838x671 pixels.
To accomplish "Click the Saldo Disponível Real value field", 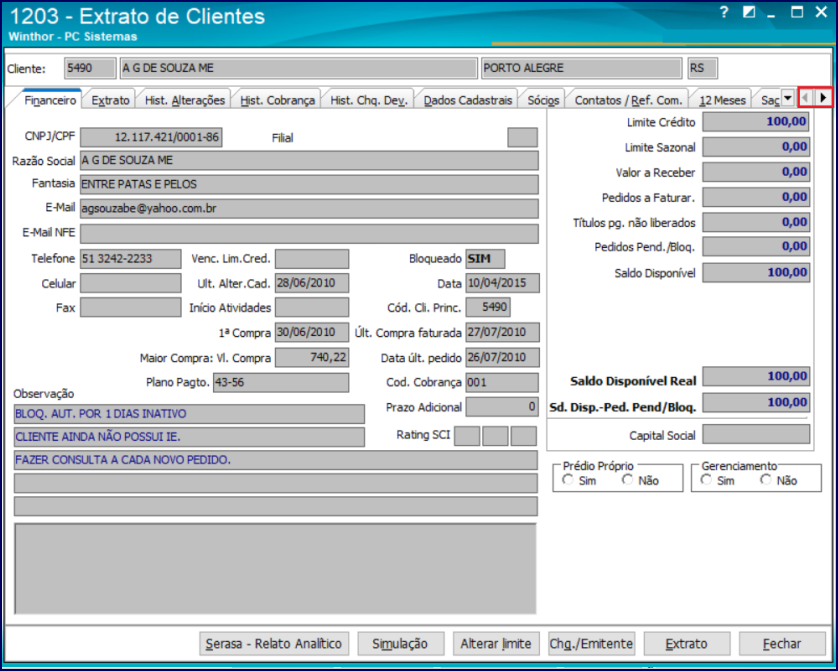I will pos(756,377).
